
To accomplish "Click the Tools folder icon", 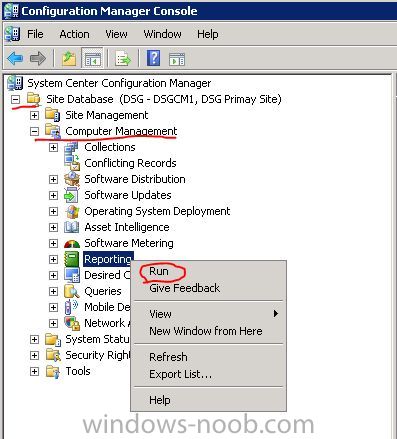I will click(53, 371).
